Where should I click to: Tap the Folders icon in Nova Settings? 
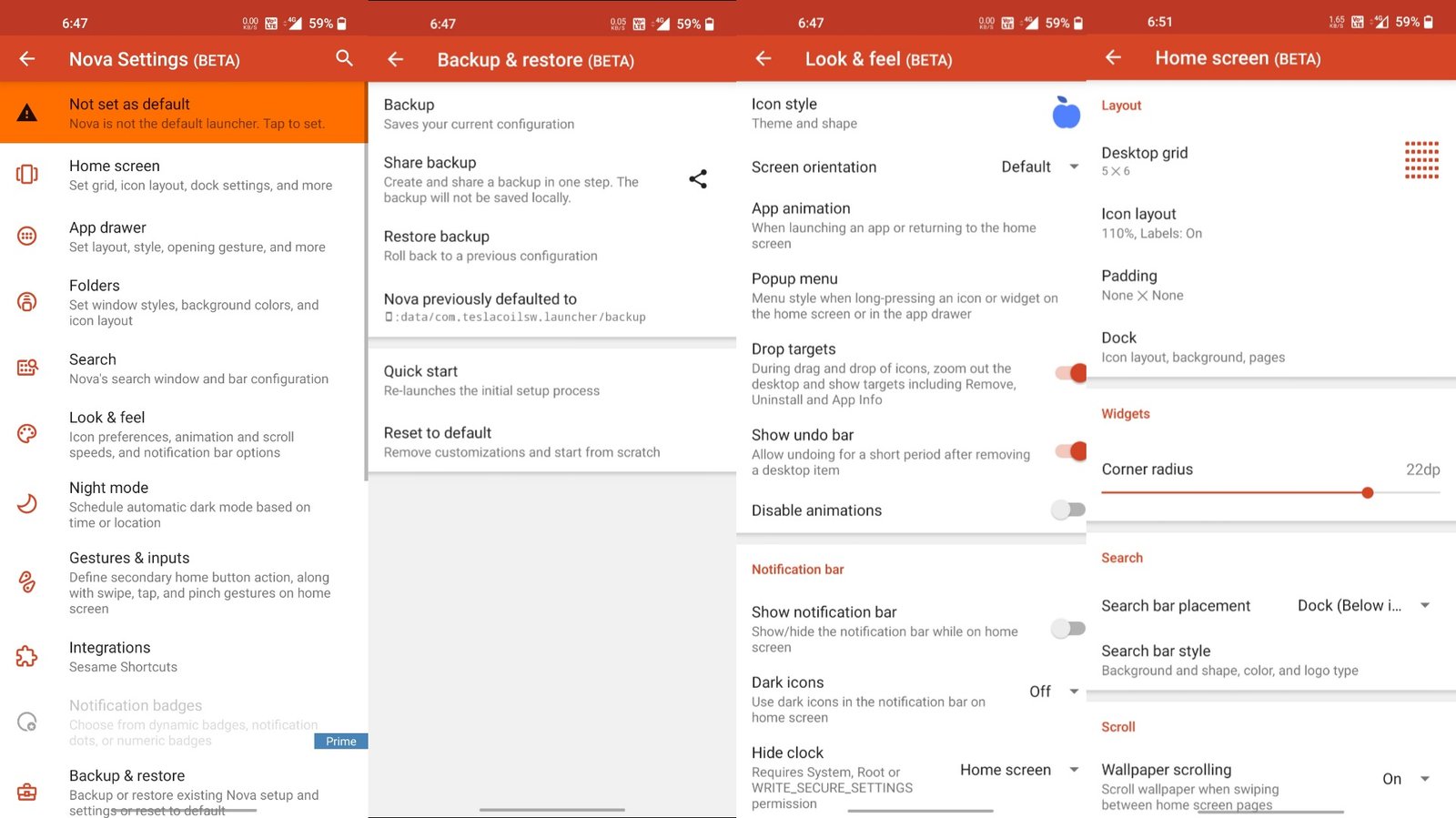[x=27, y=301]
